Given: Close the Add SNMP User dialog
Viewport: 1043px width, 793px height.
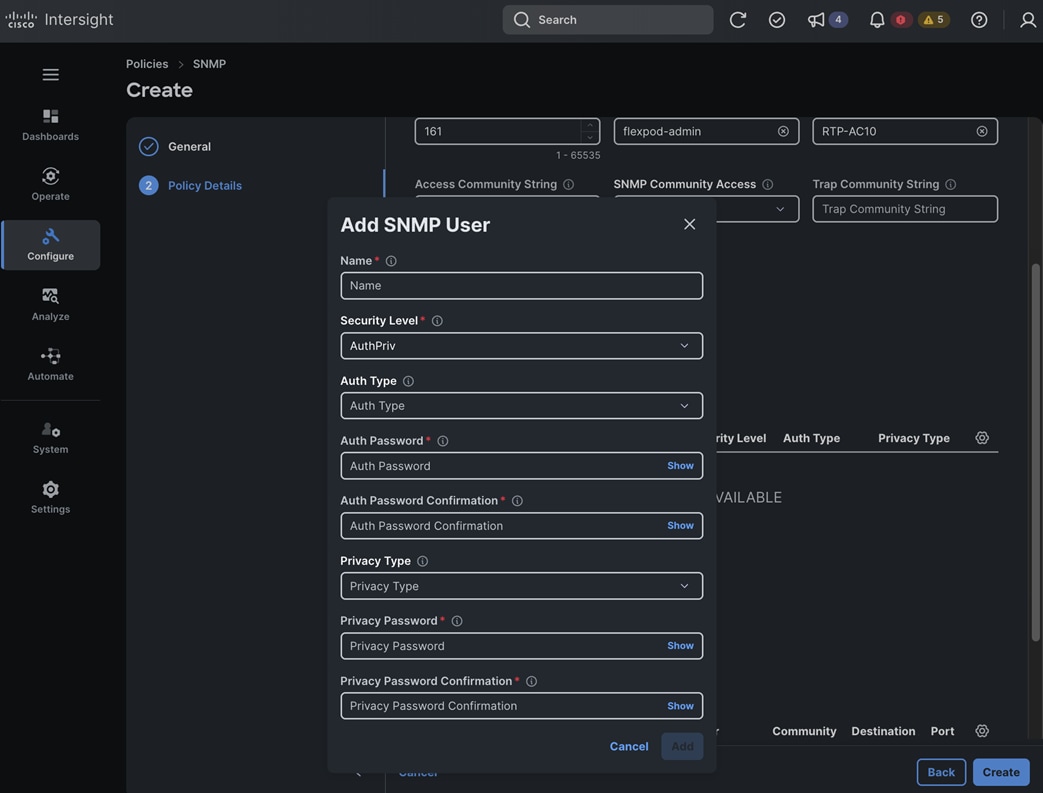Looking at the screenshot, I should click(690, 224).
